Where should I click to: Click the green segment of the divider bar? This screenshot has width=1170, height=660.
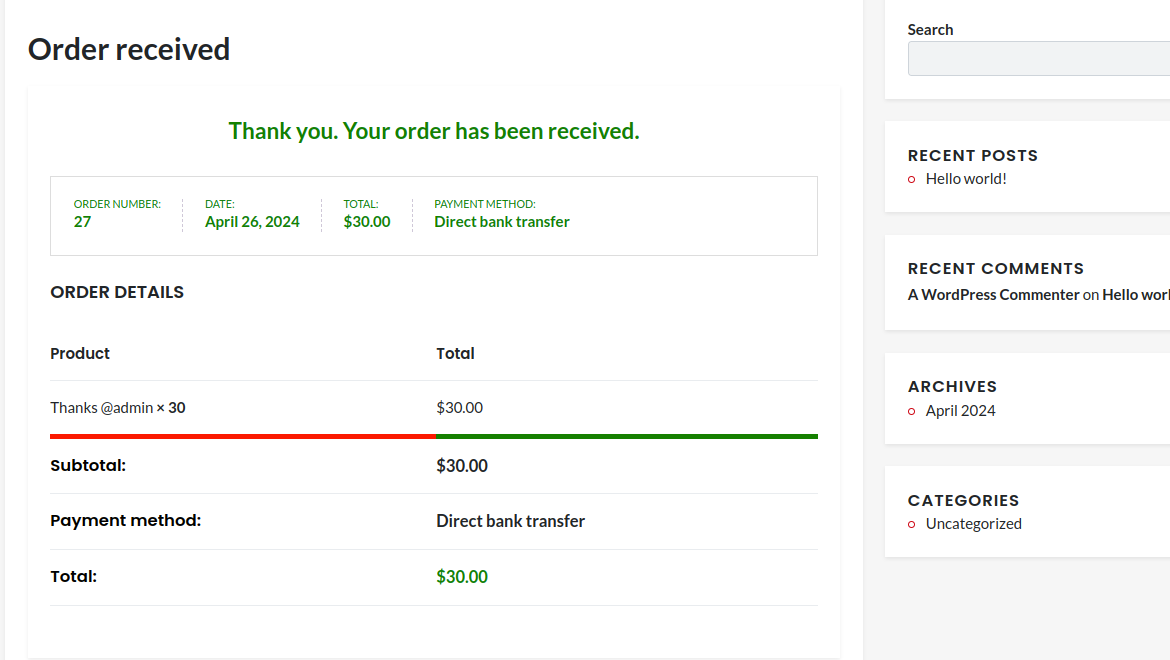point(627,436)
